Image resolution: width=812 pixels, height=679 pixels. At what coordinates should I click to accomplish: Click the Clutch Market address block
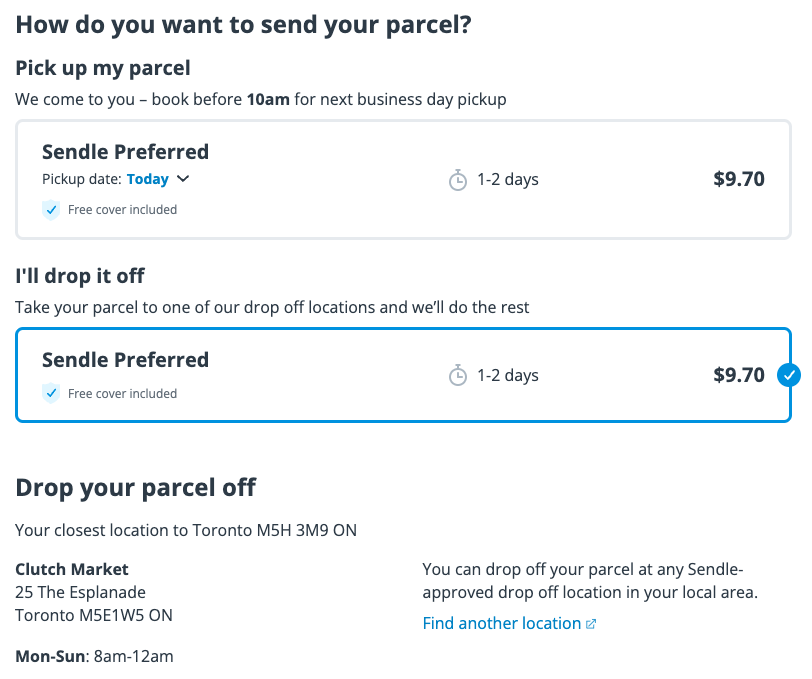click(x=85, y=591)
